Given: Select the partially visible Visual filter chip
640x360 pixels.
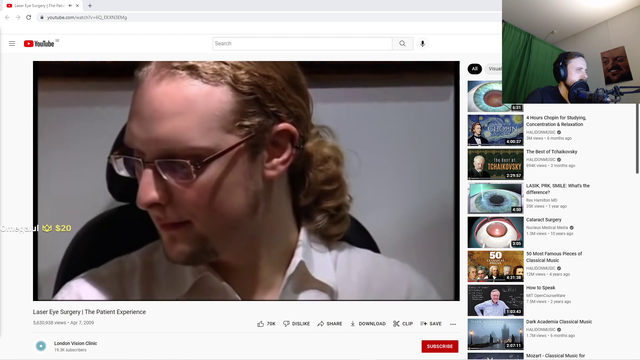Looking at the screenshot, I should point(493,69).
